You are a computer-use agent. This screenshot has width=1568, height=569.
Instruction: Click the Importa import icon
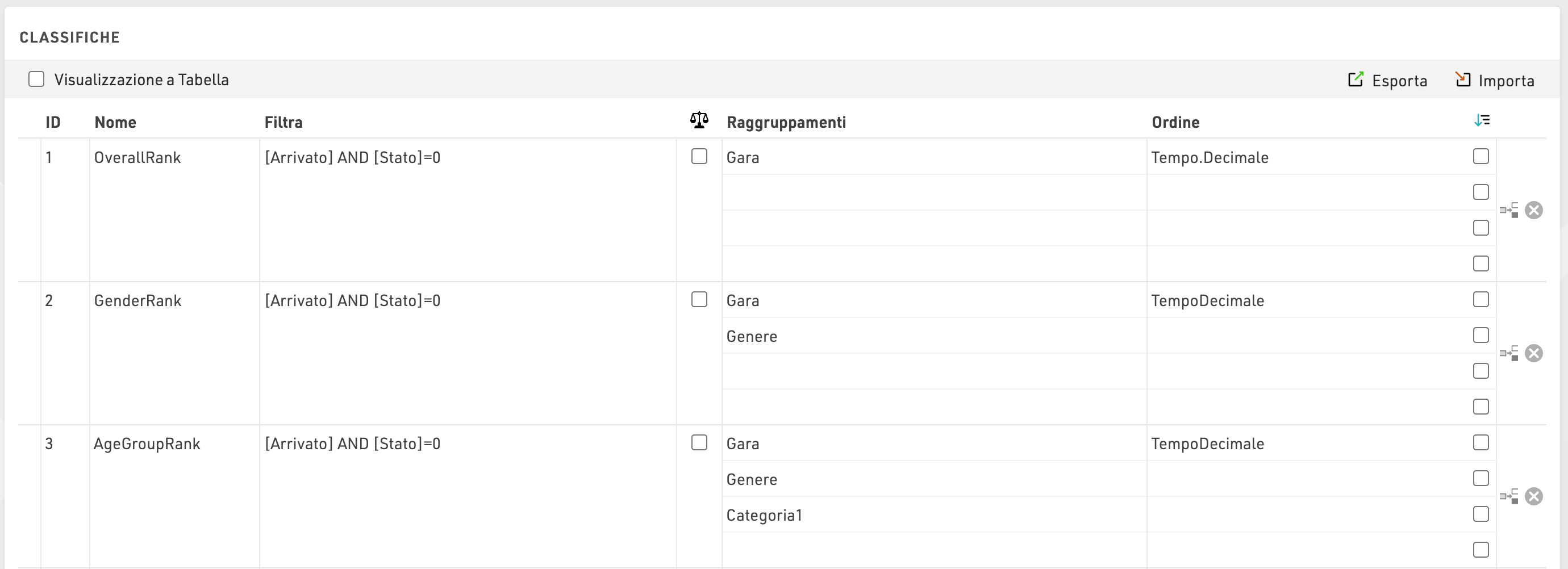tap(1463, 80)
